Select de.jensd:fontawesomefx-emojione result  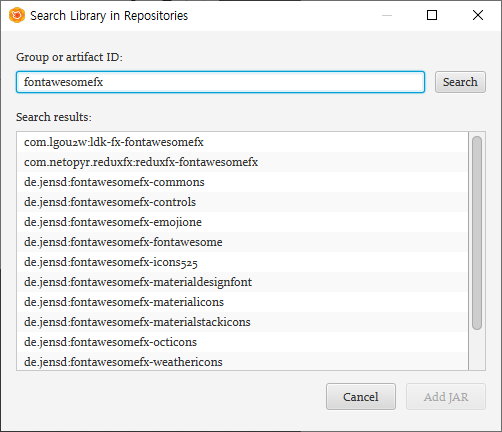point(242,222)
